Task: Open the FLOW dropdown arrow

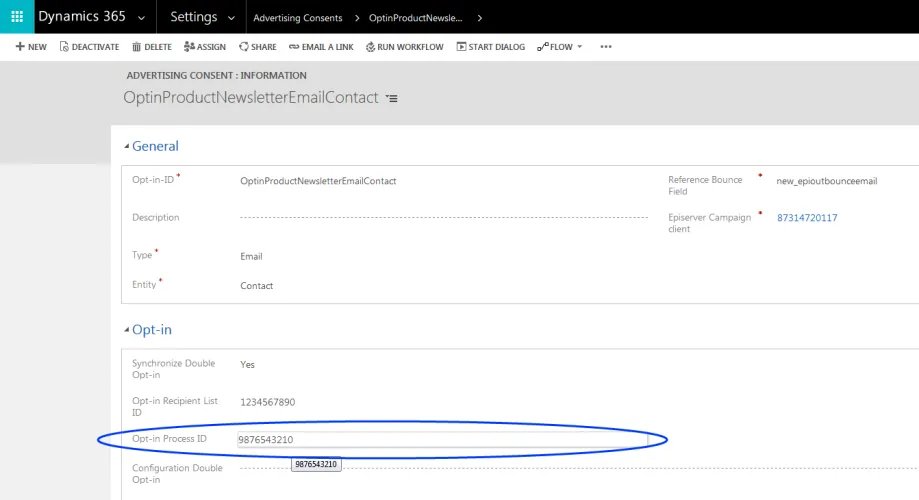Action: (x=580, y=46)
